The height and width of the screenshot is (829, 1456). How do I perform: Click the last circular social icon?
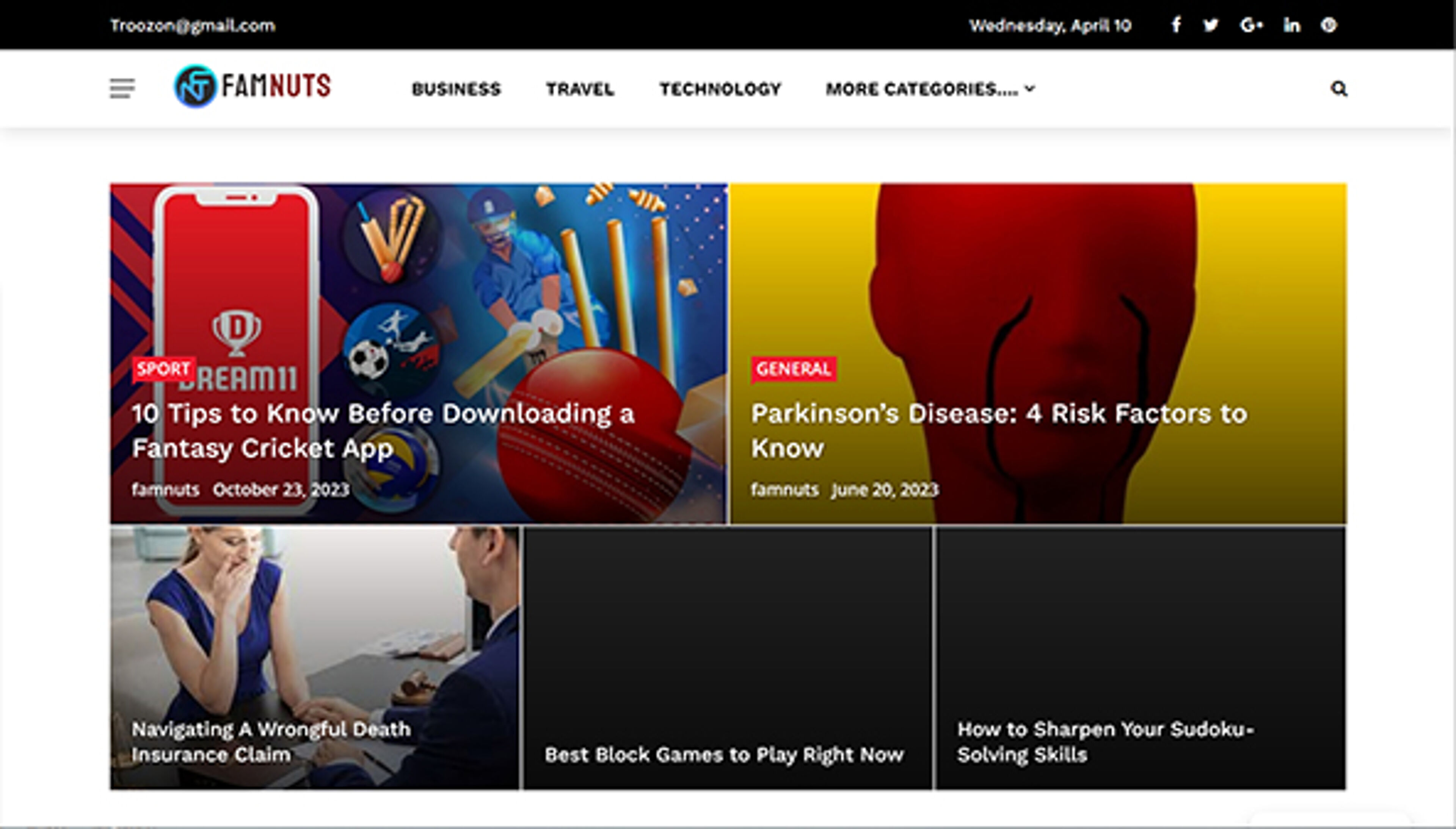pyautogui.click(x=1328, y=25)
